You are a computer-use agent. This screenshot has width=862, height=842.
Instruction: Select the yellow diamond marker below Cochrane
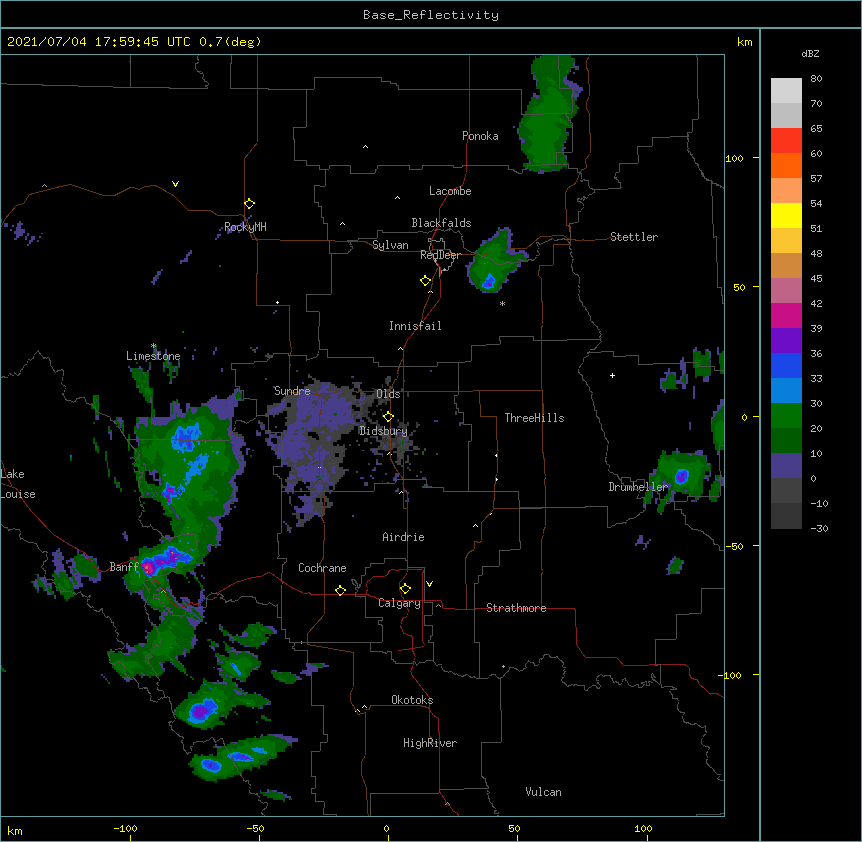[x=340, y=590]
